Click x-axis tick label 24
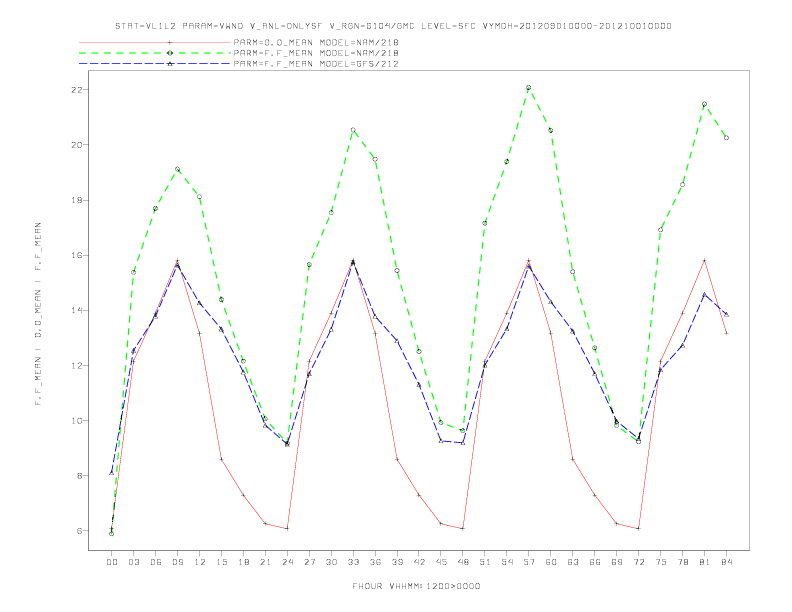 click(x=287, y=562)
